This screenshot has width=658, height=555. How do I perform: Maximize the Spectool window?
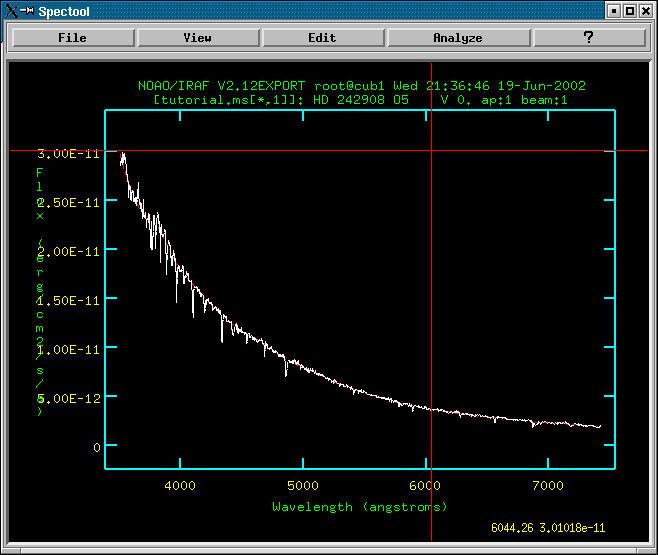coord(630,10)
